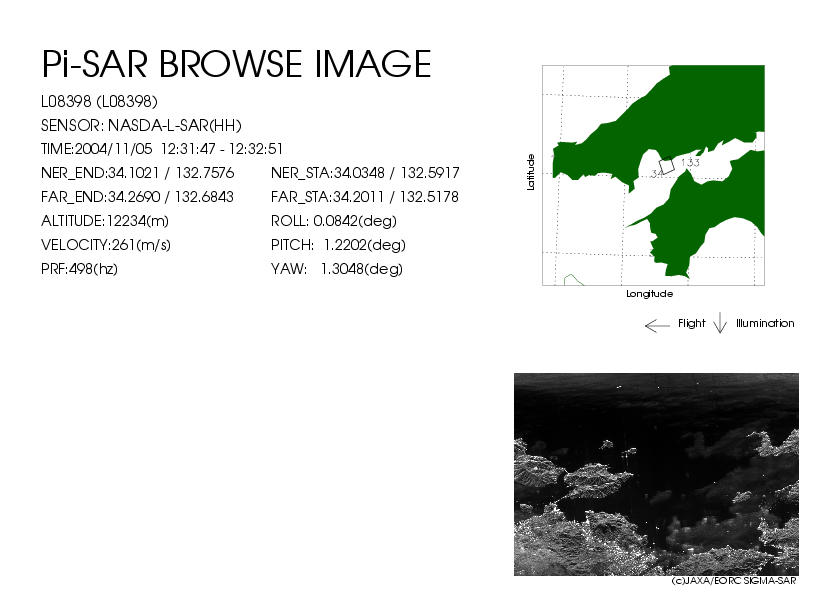This screenshot has width=822, height=595.
Task: Click the left-pointing Flight direction arrow
Action: tap(657, 326)
